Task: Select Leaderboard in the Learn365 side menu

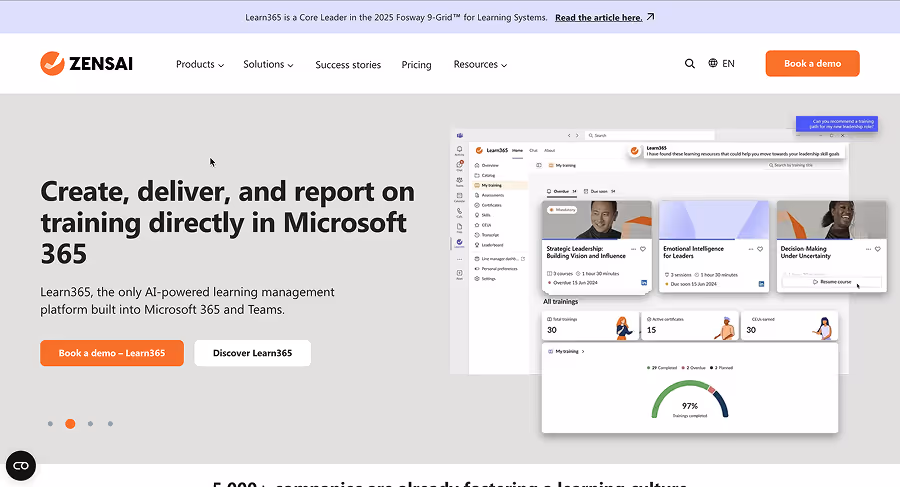Action: 489,245
